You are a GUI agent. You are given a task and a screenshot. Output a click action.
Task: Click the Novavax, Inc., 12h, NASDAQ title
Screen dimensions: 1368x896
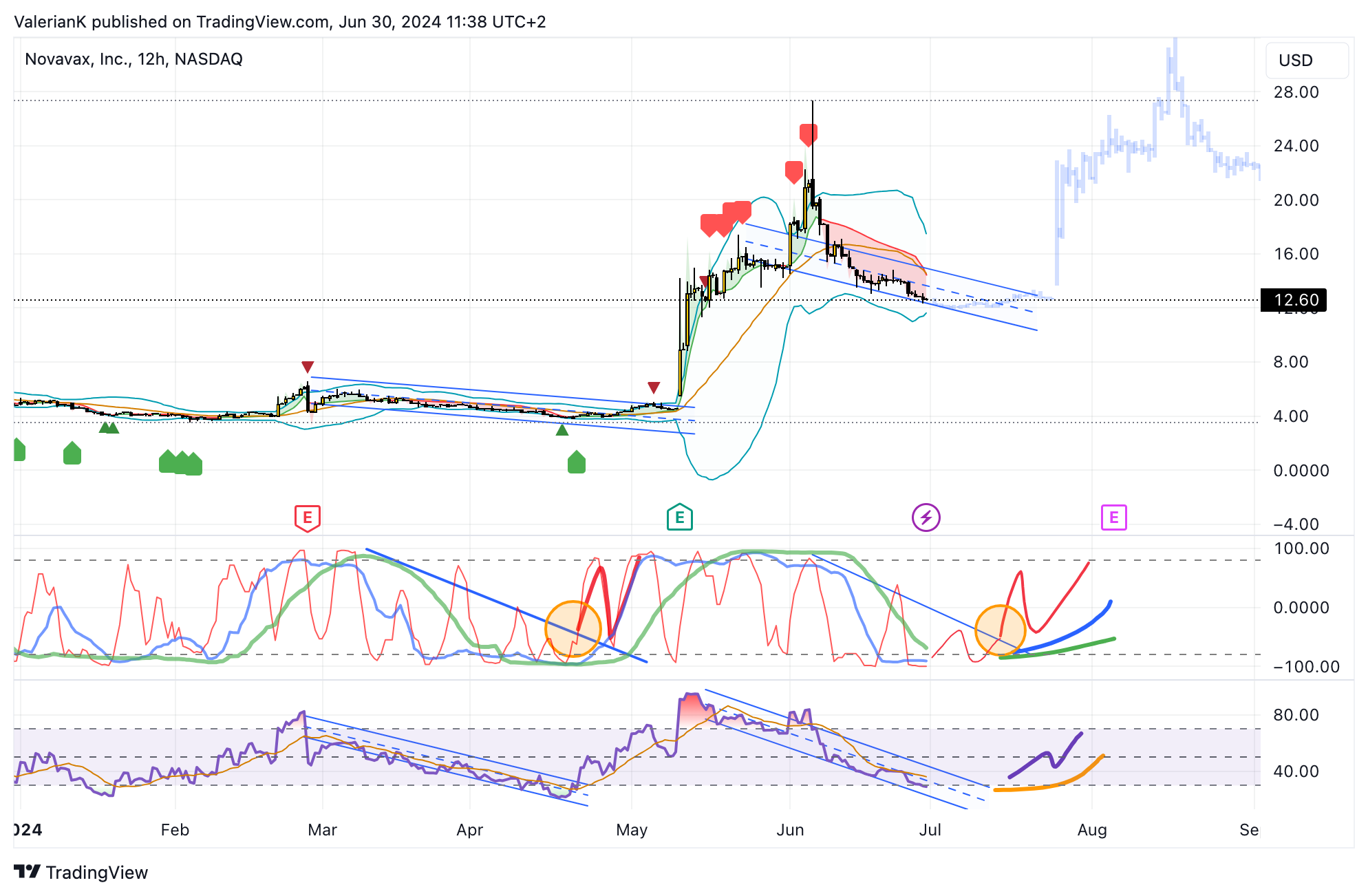134,59
